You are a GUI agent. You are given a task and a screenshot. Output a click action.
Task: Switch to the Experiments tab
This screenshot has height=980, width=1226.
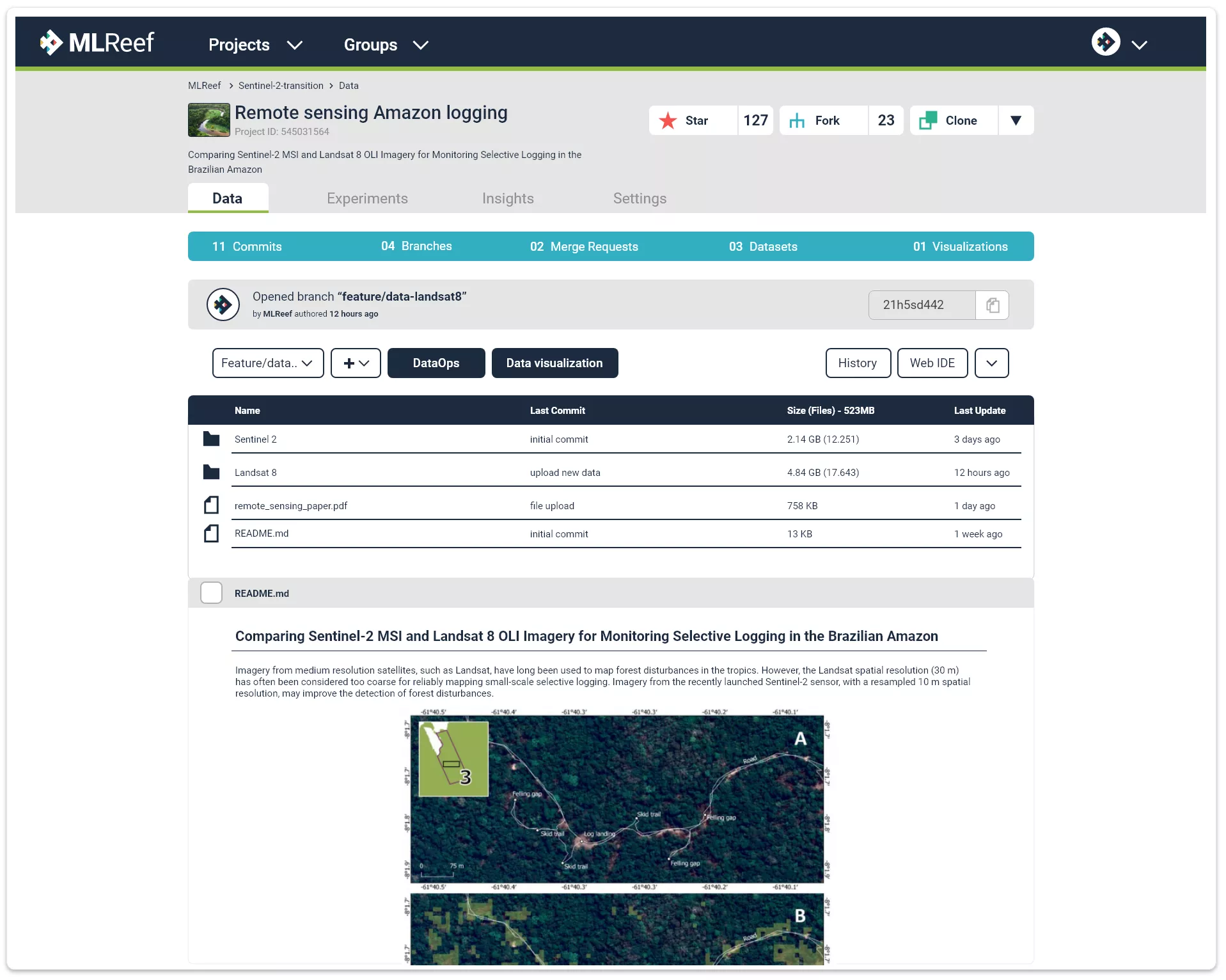[x=367, y=198]
